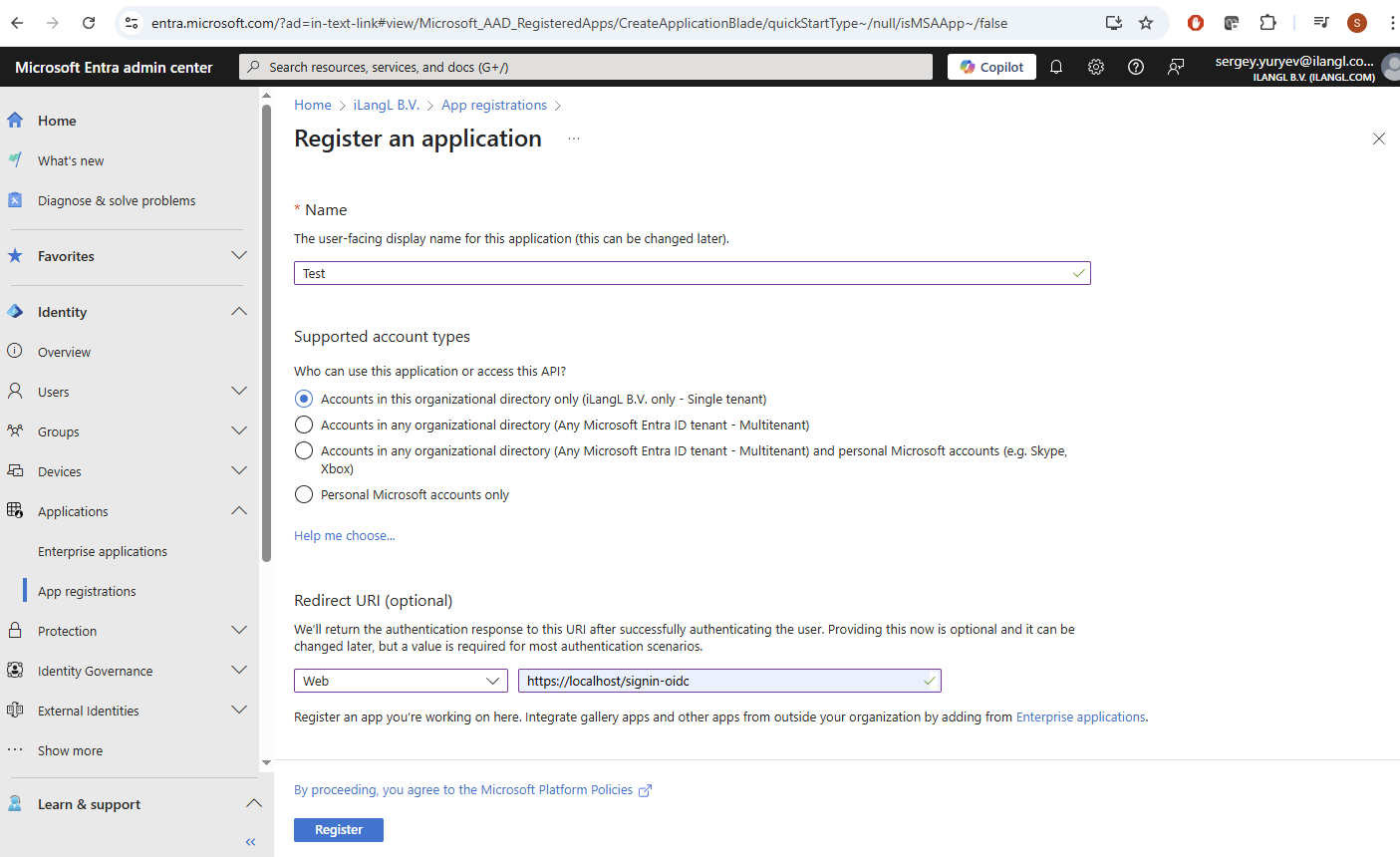This screenshot has height=857, width=1400.
Task: Go to Home breadcrumb link
Action: pyautogui.click(x=313, y=105)
